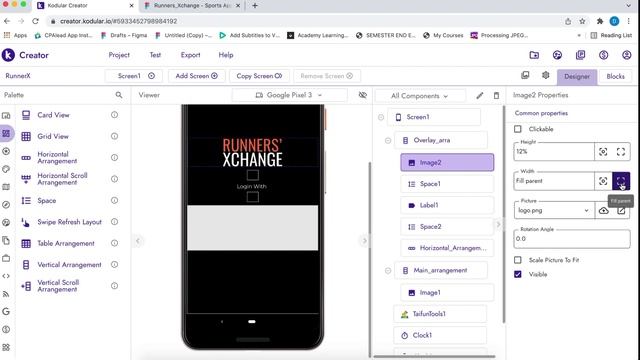The width and height of the screenshot is (640, 360).
Task: Rename component with pencil icon
Action: [480, 96]
